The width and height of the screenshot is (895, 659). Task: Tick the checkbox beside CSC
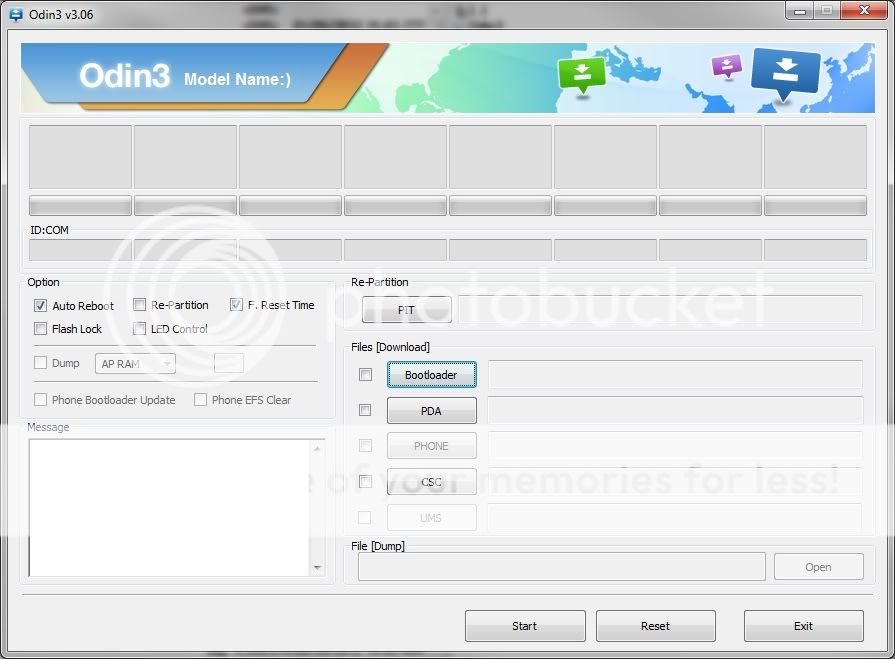pyautogui.click(x=366, y=482)
